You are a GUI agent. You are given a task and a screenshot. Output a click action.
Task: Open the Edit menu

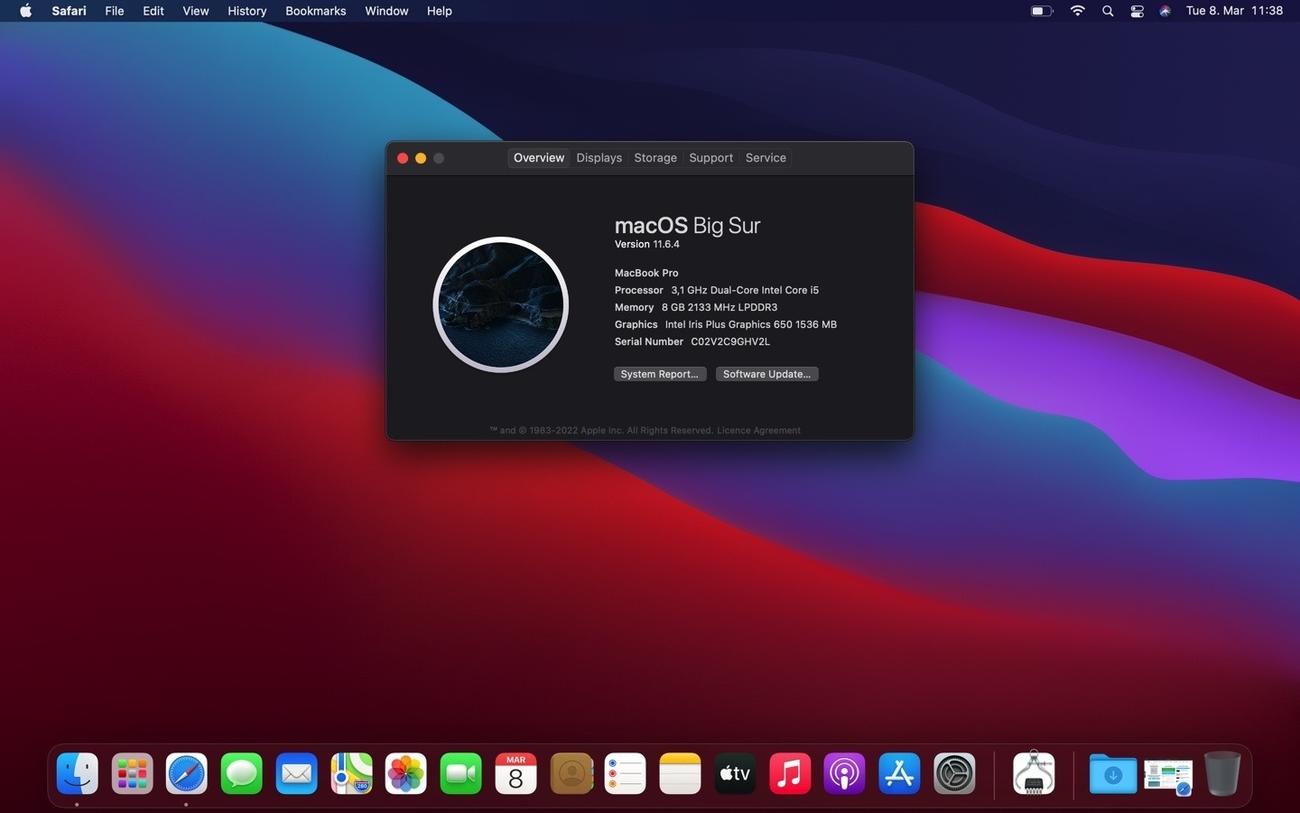tap(153, 11)
